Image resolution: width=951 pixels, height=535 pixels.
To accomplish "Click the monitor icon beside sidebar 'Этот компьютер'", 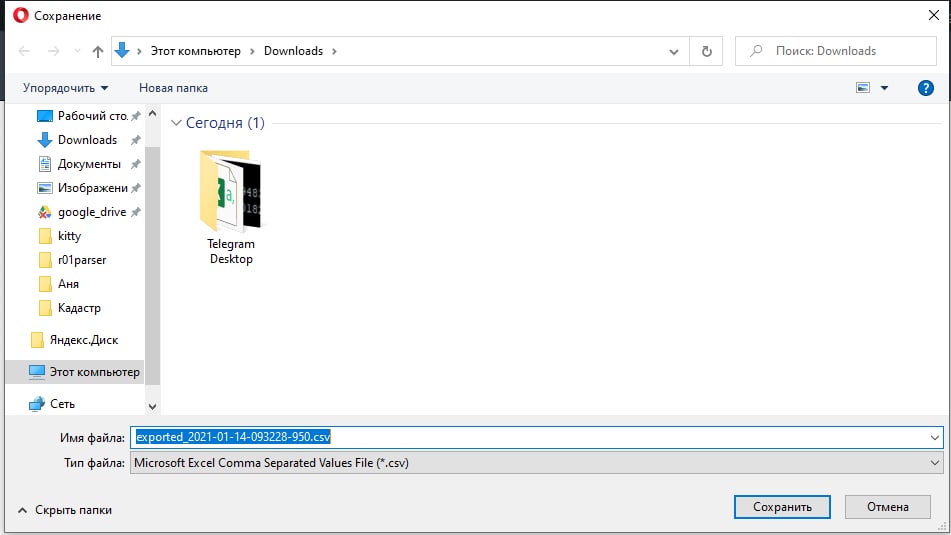I will 37,371.
